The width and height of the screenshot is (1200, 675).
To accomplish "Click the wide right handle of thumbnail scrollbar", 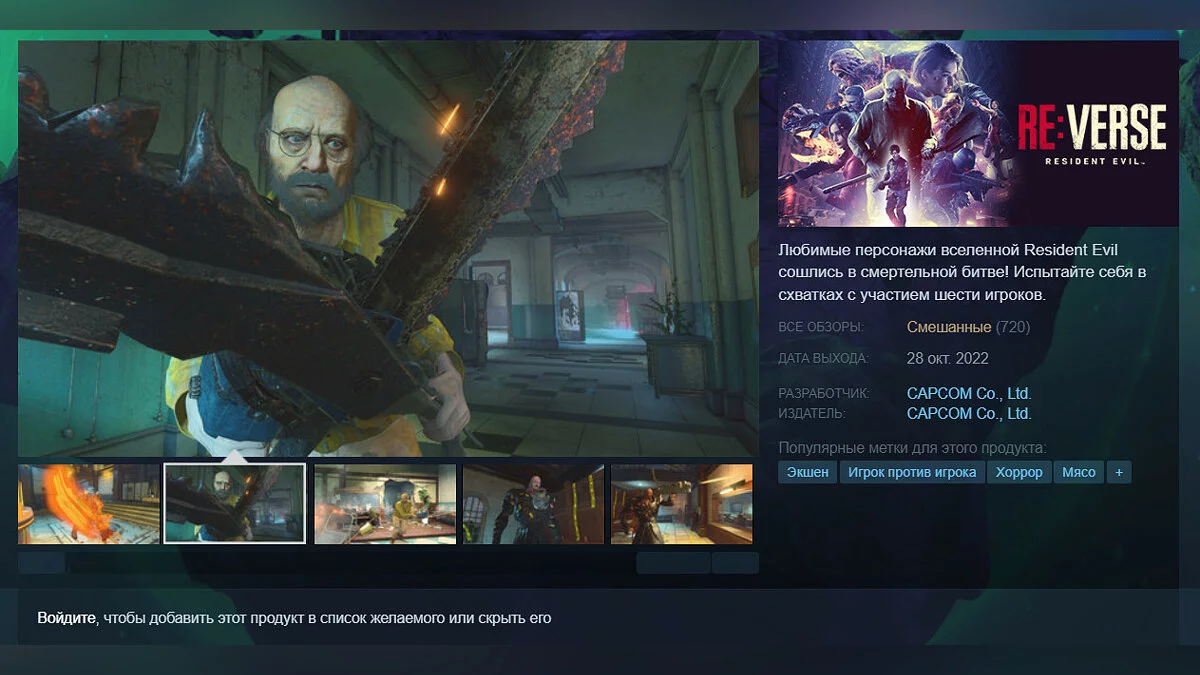I will [x=673, y=563].
